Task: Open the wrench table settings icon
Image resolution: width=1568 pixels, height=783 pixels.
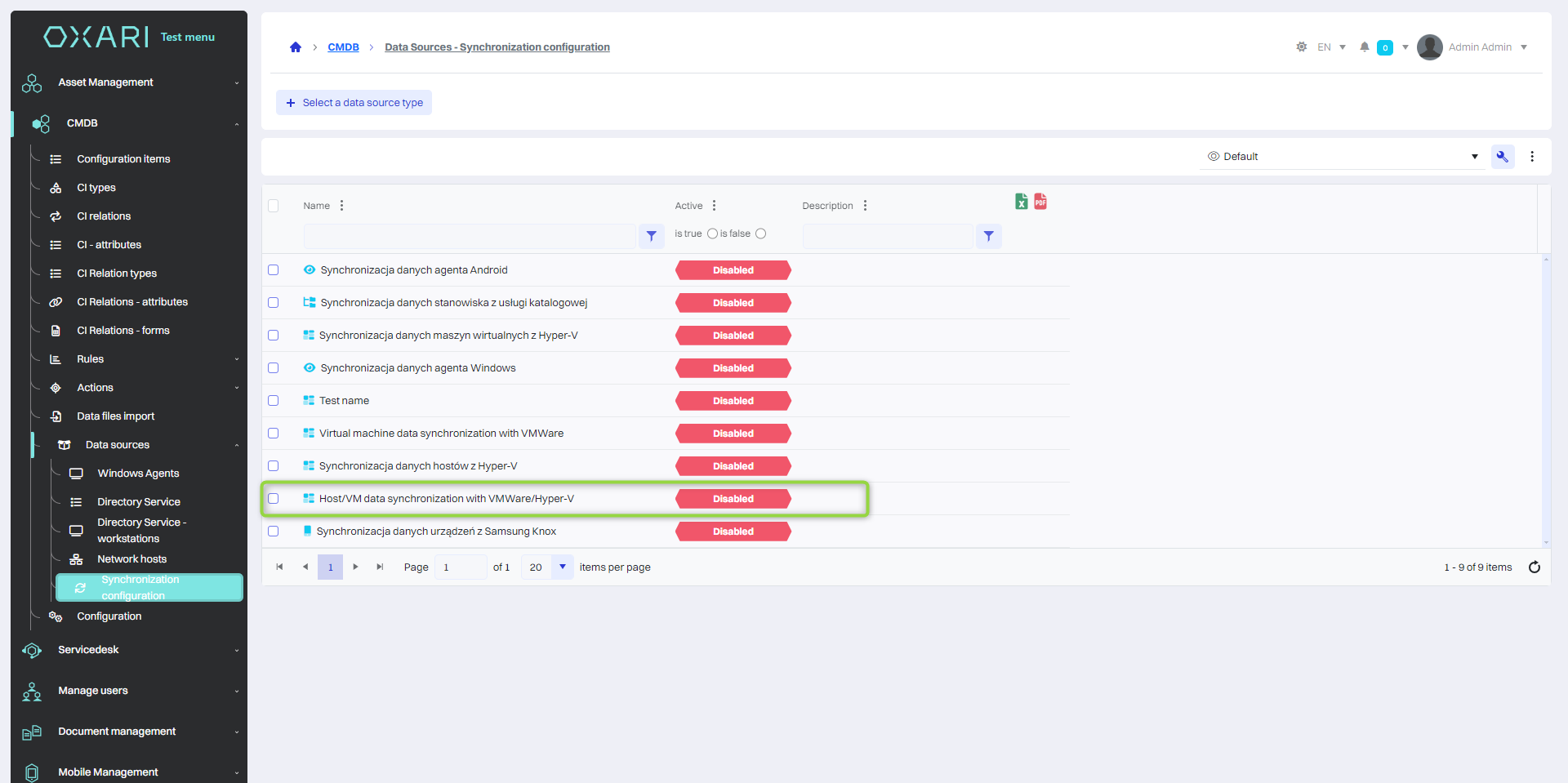Action: 1502,157
